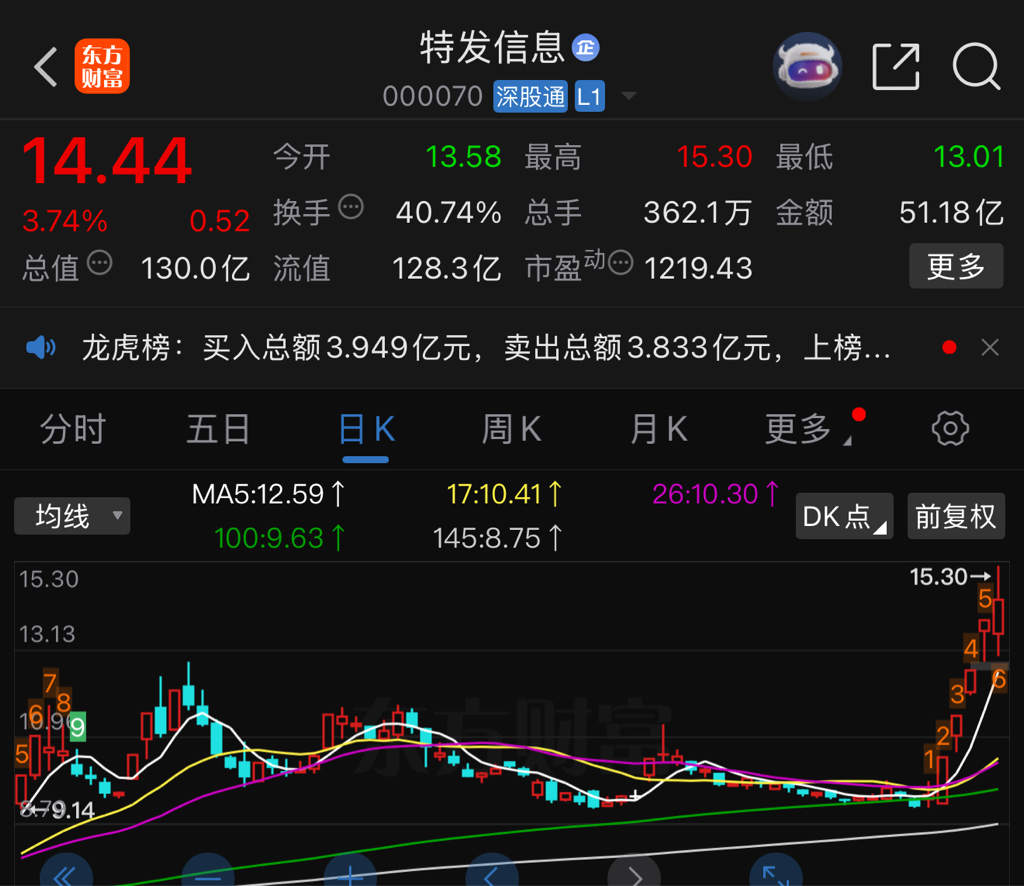
Task: Toggle DK点 signal display
Action: click(x=843, y=516)
